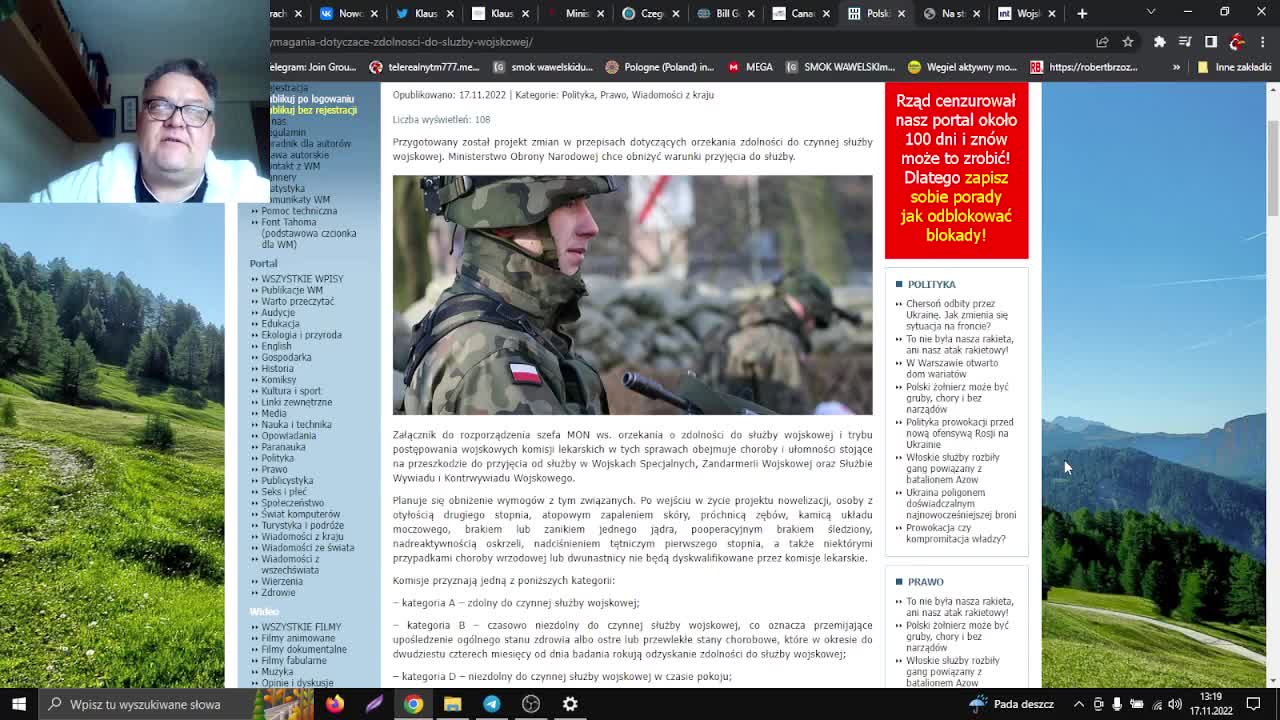
Task: Open the Chersoń odbity przez Ukrainę article
Action: point(956,315)
